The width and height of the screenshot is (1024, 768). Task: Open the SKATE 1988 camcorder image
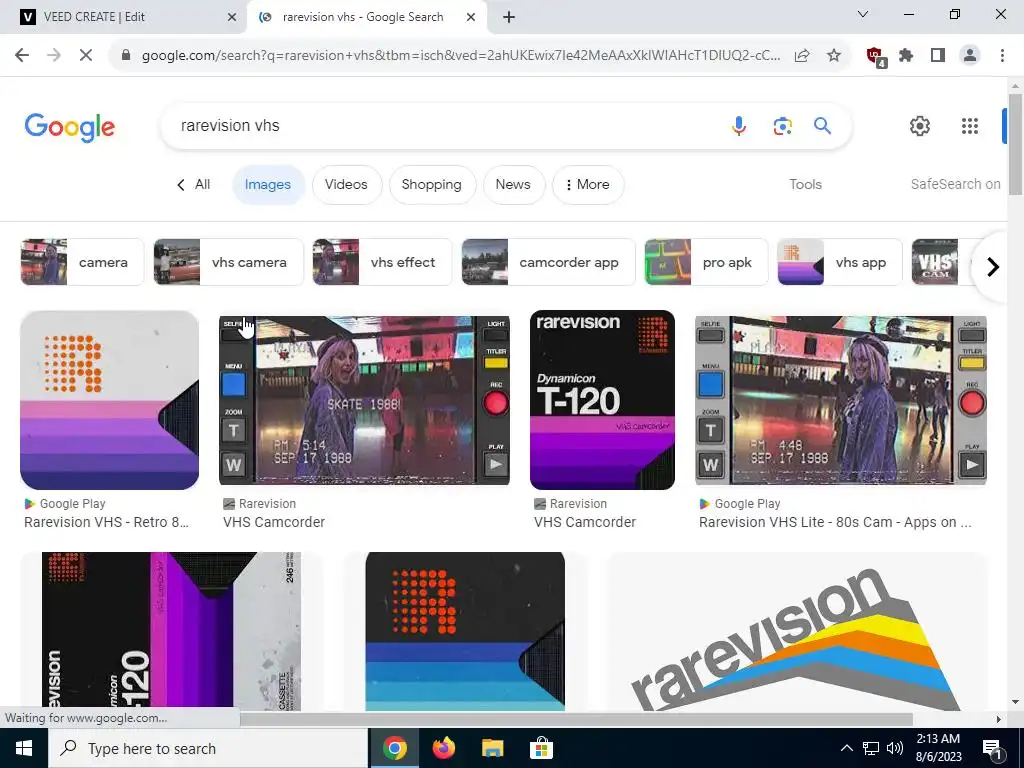(364, 400)
